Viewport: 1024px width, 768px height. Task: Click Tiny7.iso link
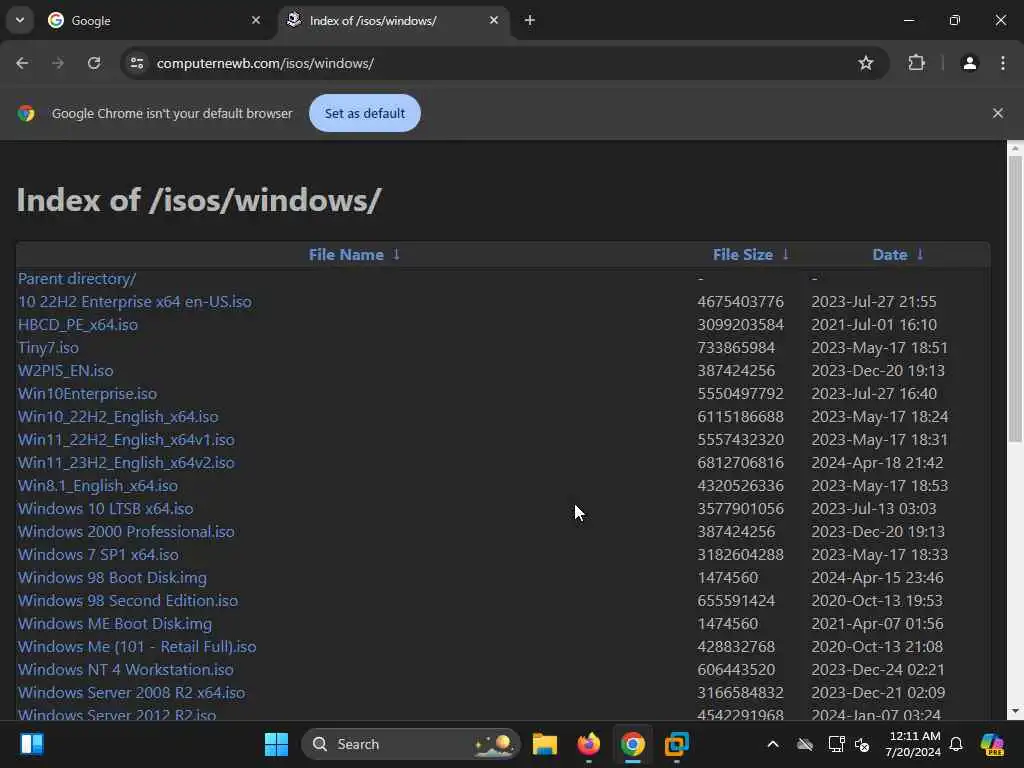pyautogui.click(x=48, y=347)
